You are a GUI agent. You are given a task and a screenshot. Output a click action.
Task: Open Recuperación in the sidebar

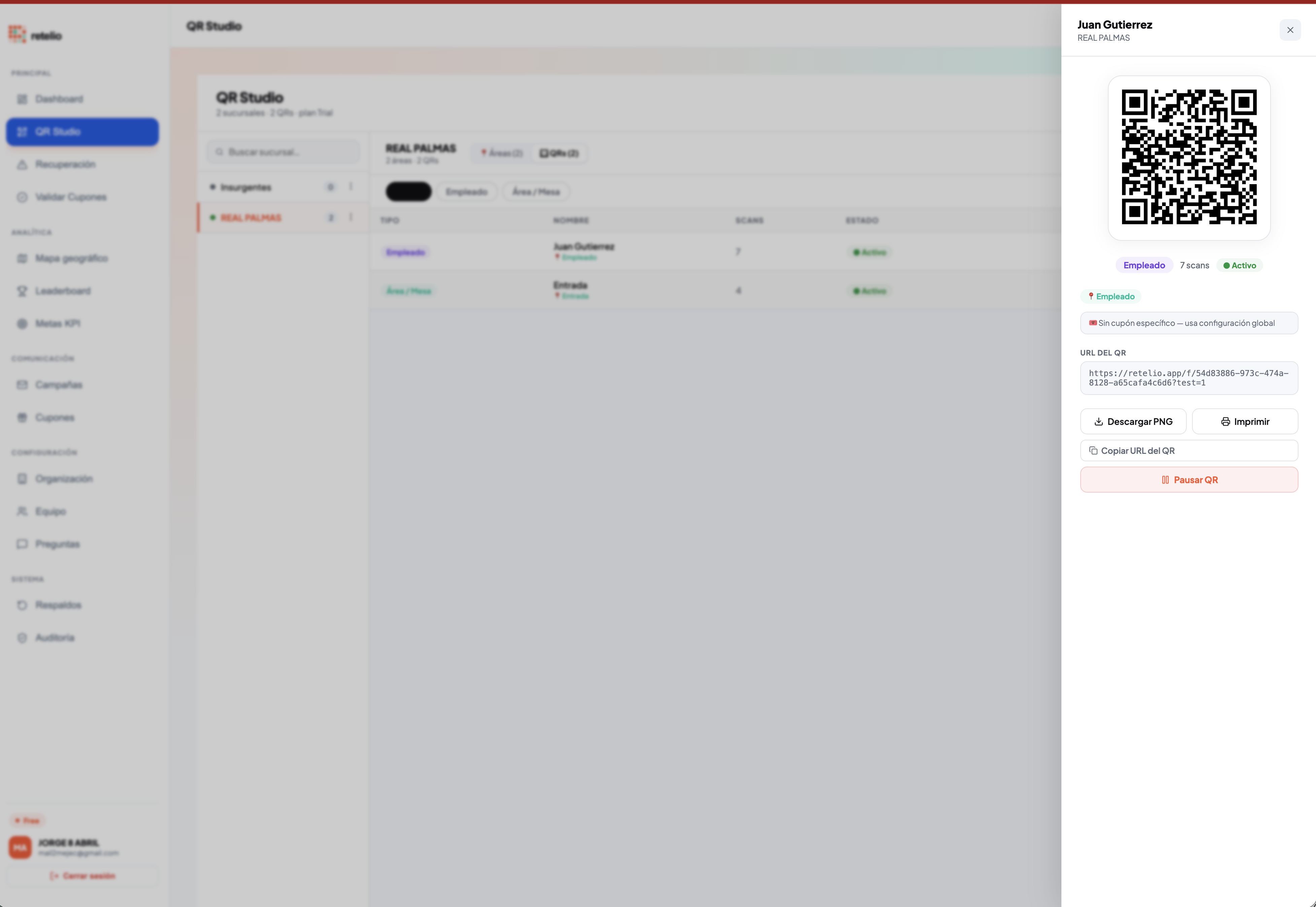(83, 164)
